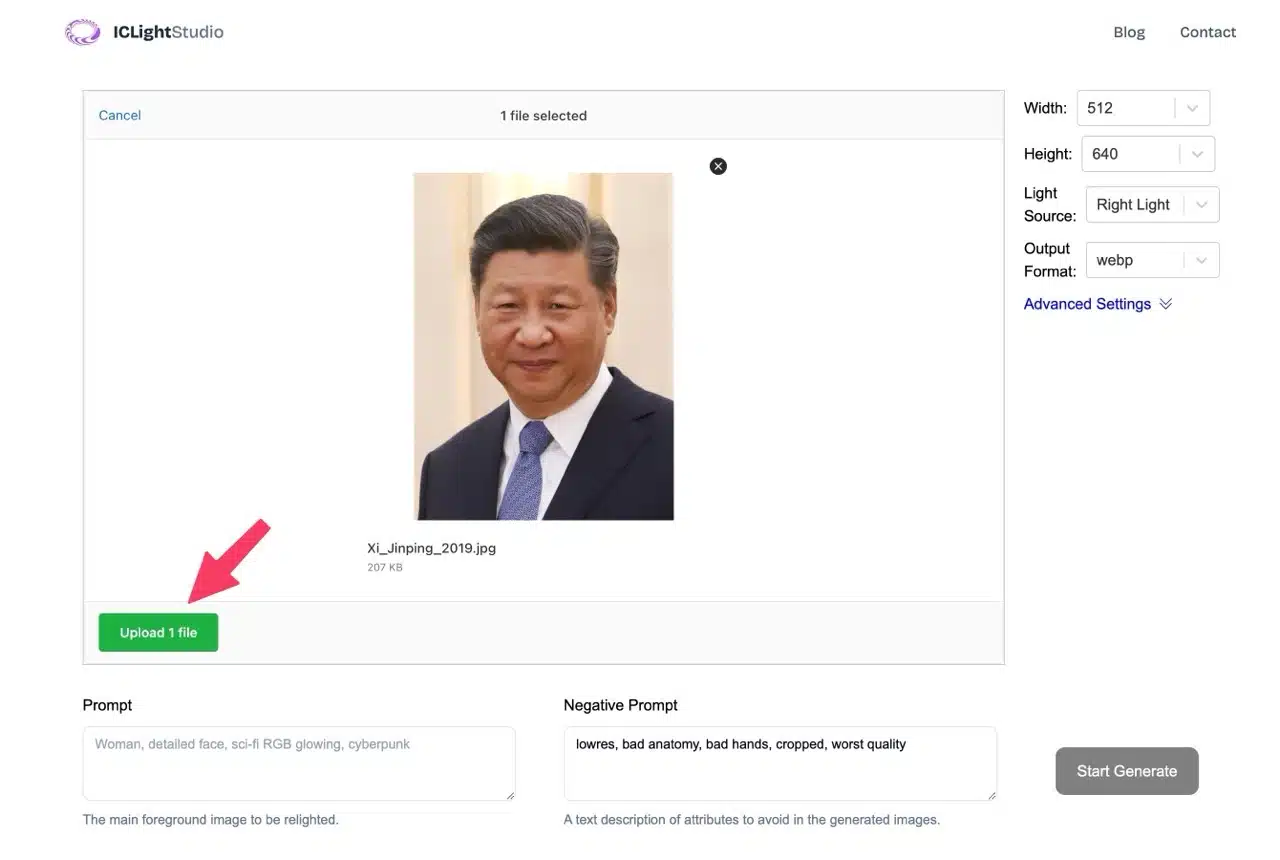Select the uploaded portrait preview thumbnail
Screen dimensions: 1280x860
click(x=544, y=346)
